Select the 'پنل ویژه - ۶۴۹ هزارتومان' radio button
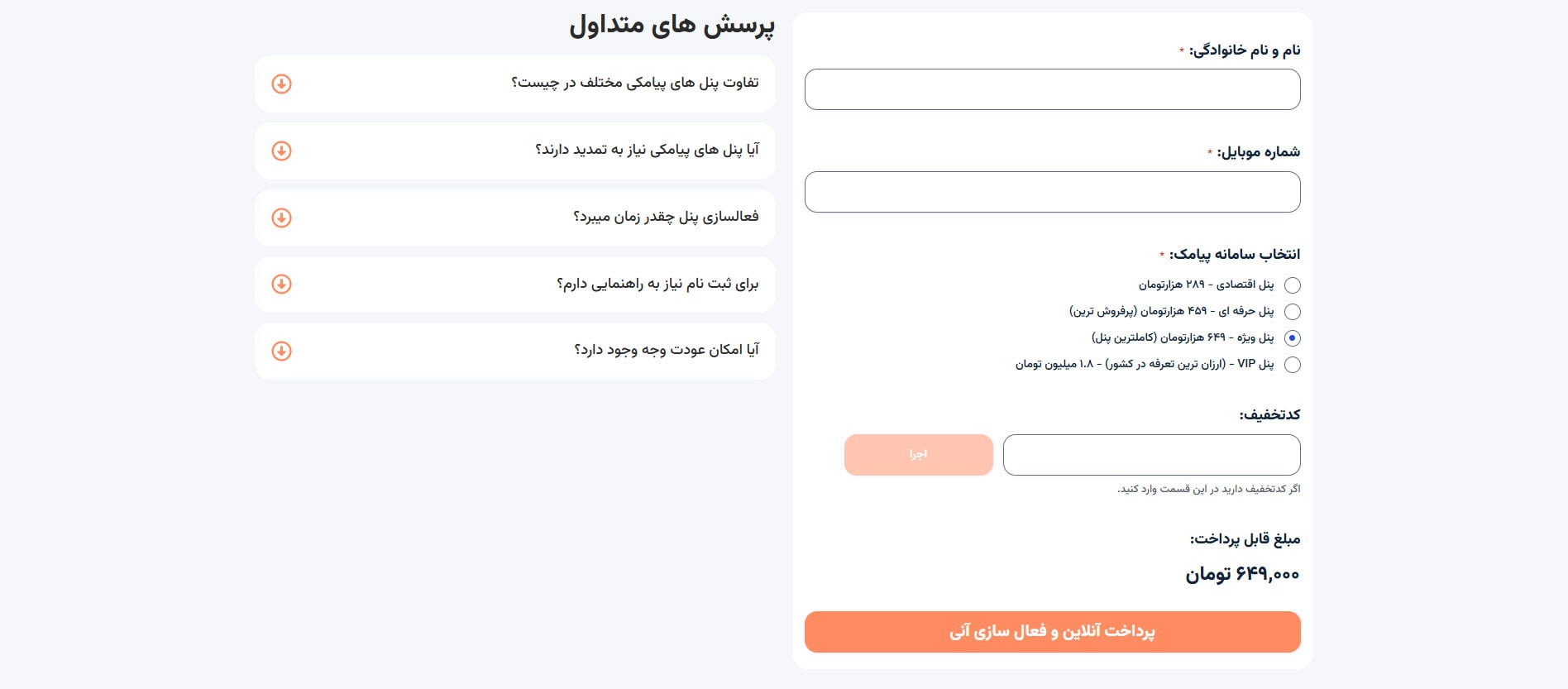 coord(1293,338)
